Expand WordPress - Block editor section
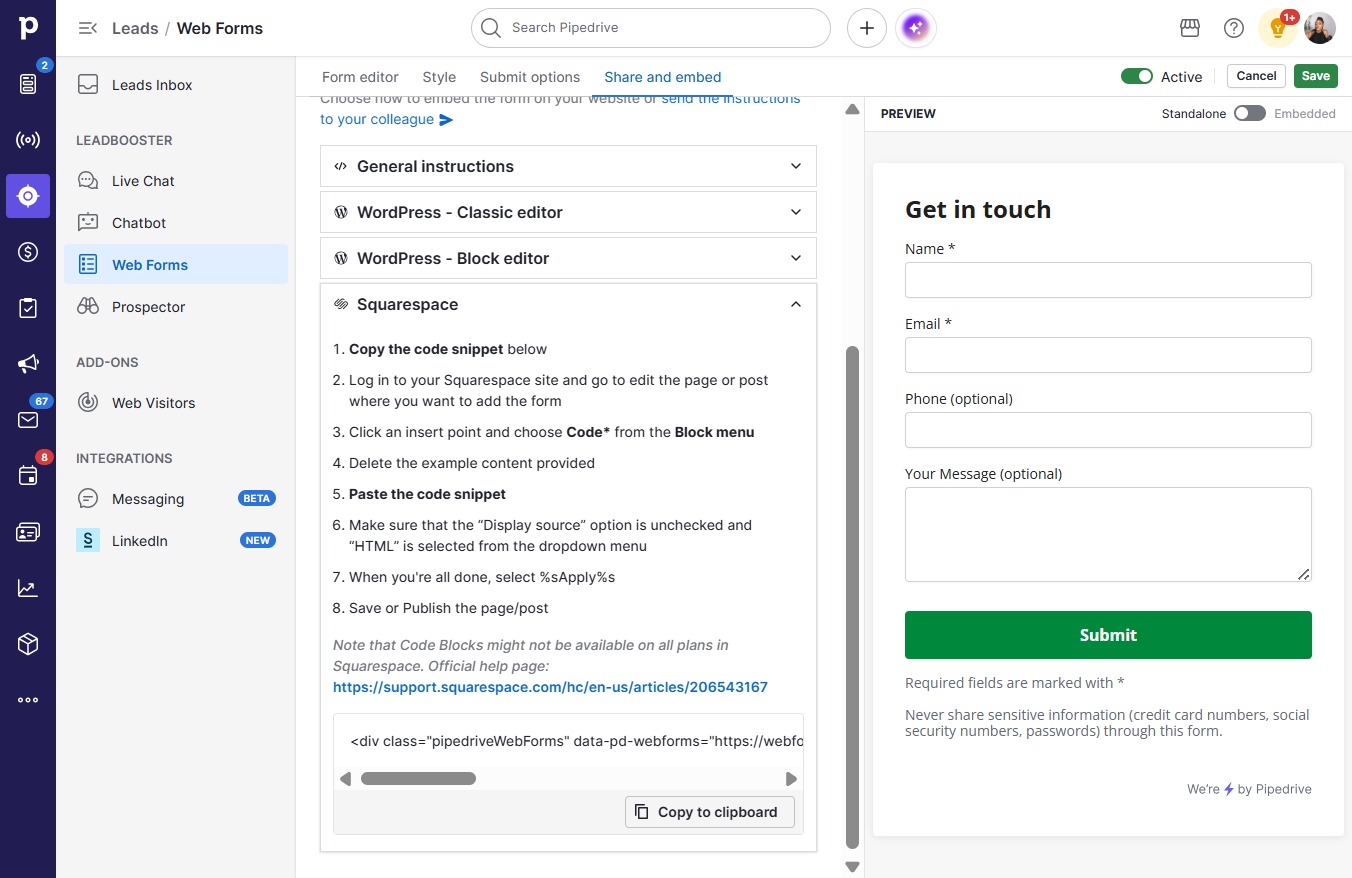Viewport: 1352px width, 878px height. pos(568,258)
